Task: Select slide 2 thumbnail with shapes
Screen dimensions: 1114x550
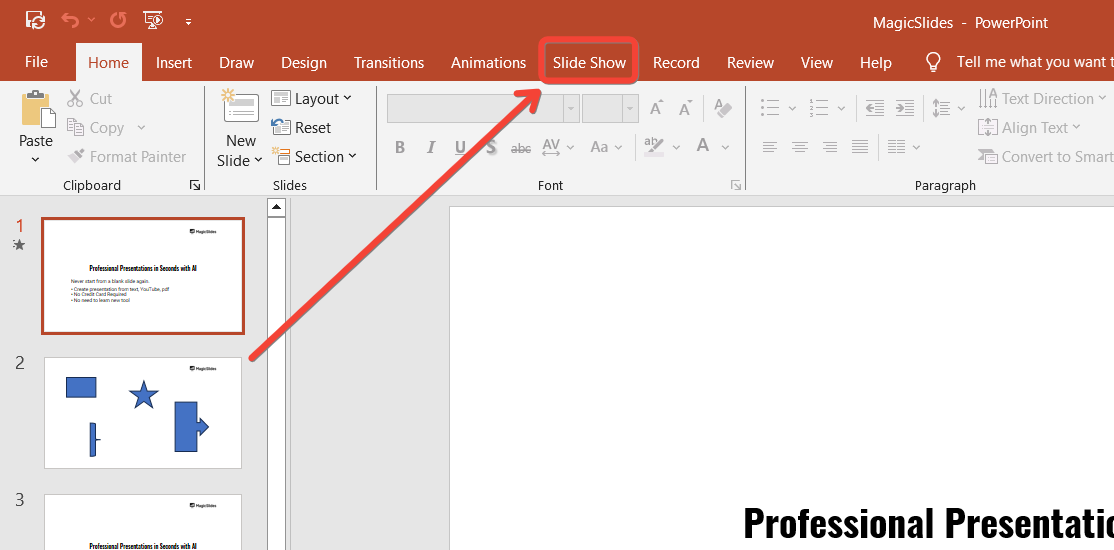Action: click(x=143, y=413)
